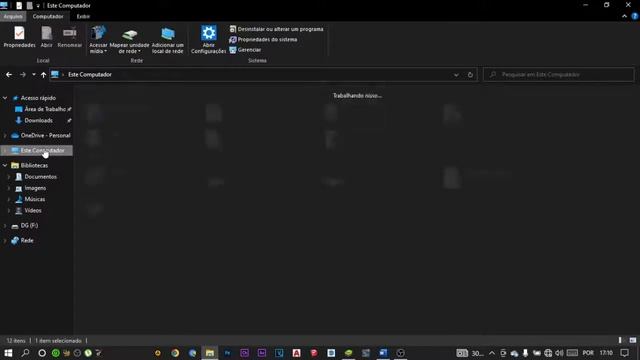The width and height of the screenshot is (640, 360).
Task: Collapse the Acesso rápido tree node
Action: click(5, 98)
